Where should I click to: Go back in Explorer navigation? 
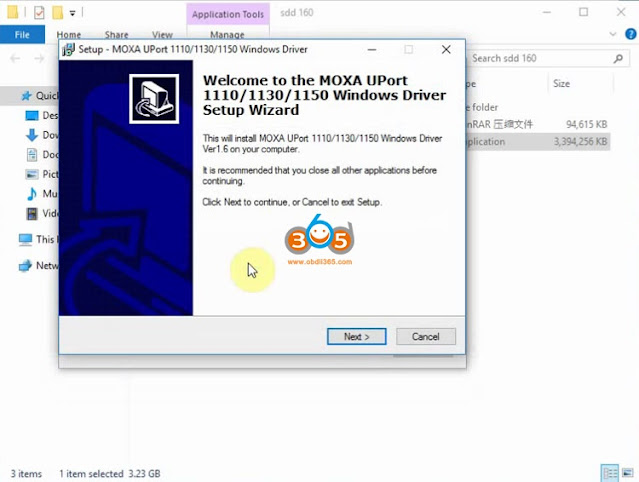coord(15,59)
